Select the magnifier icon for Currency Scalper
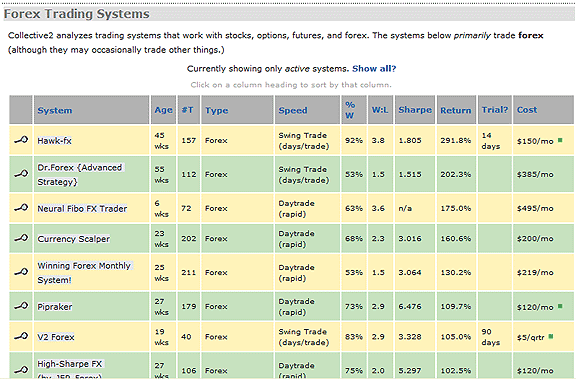 point(21,238)
